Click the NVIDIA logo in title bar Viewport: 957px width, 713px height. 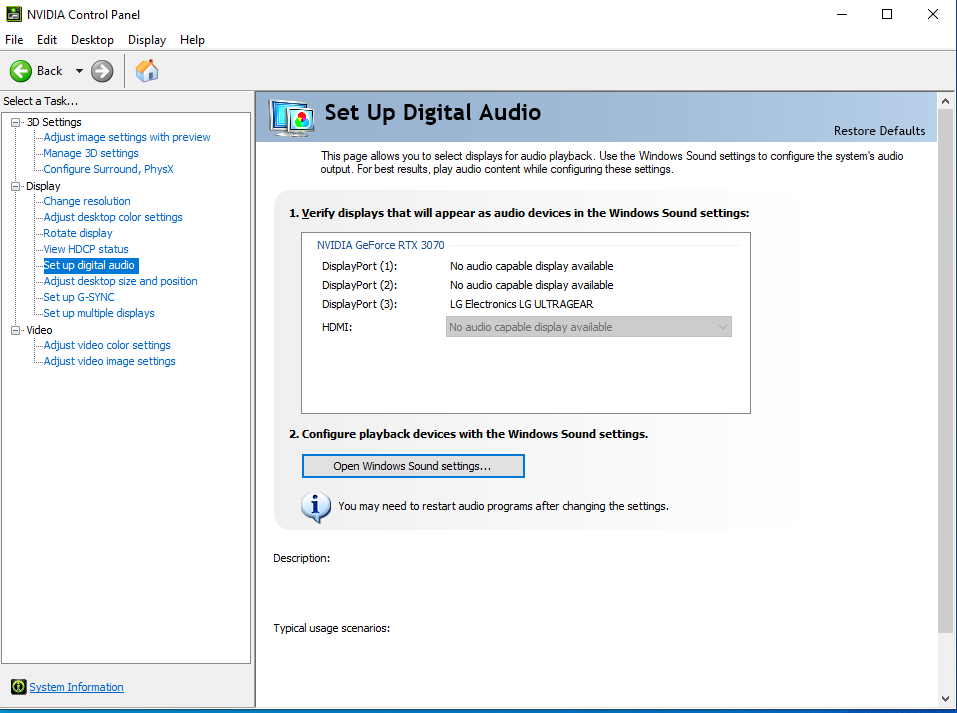click(x=13, y=14)
